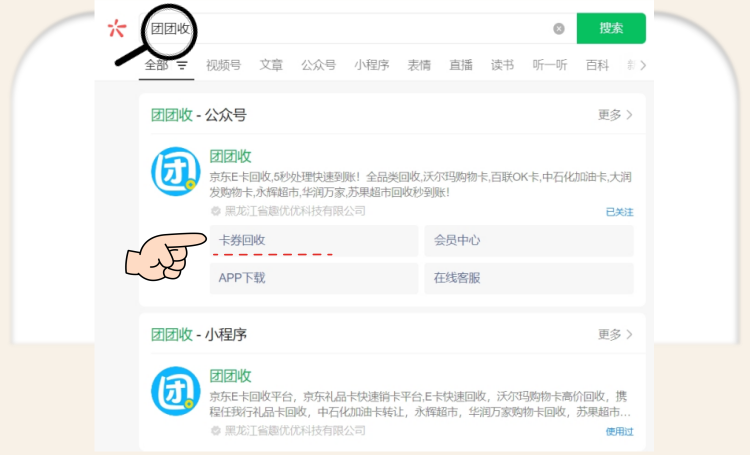This screenshot has width=750, height=455.
Task: Contact 在线客服 support
Action: [529, 278]
